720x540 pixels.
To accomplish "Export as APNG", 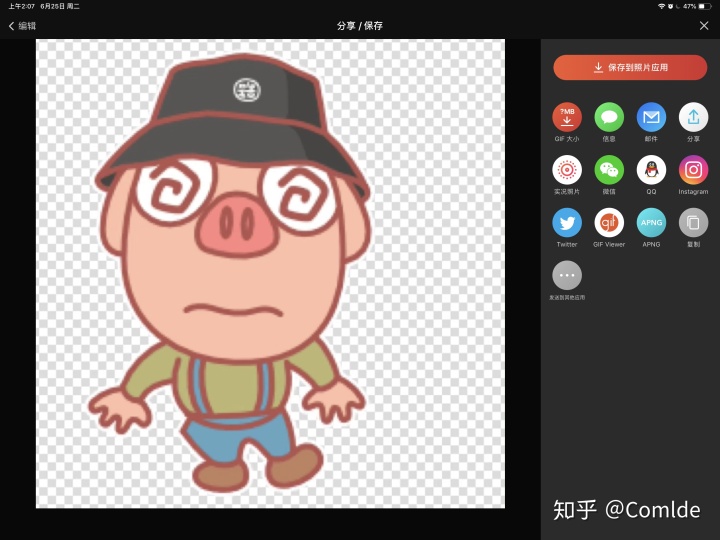I will pos(651,223).
